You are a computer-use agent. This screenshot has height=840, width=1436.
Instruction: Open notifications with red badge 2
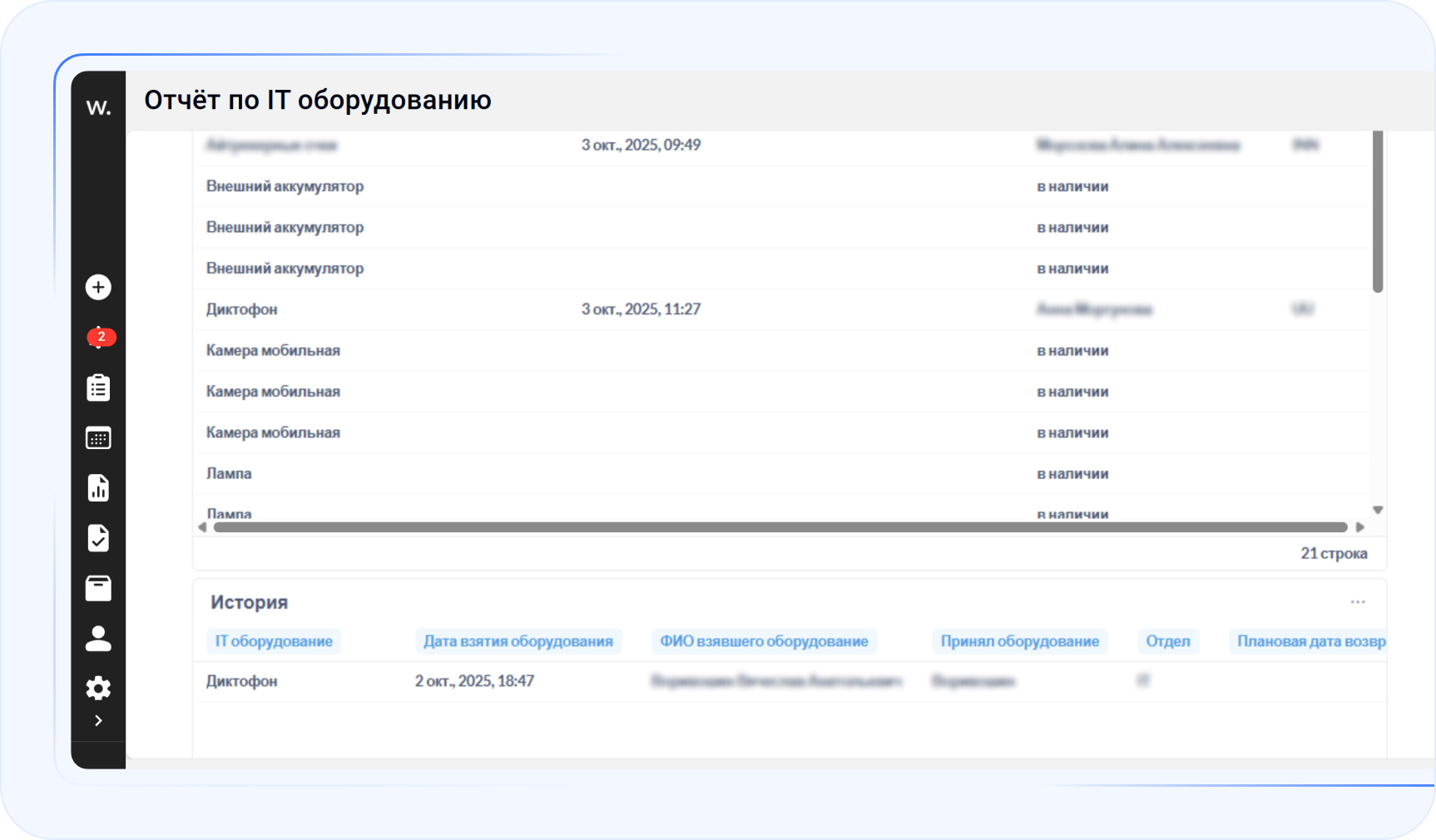click(100, 337)
